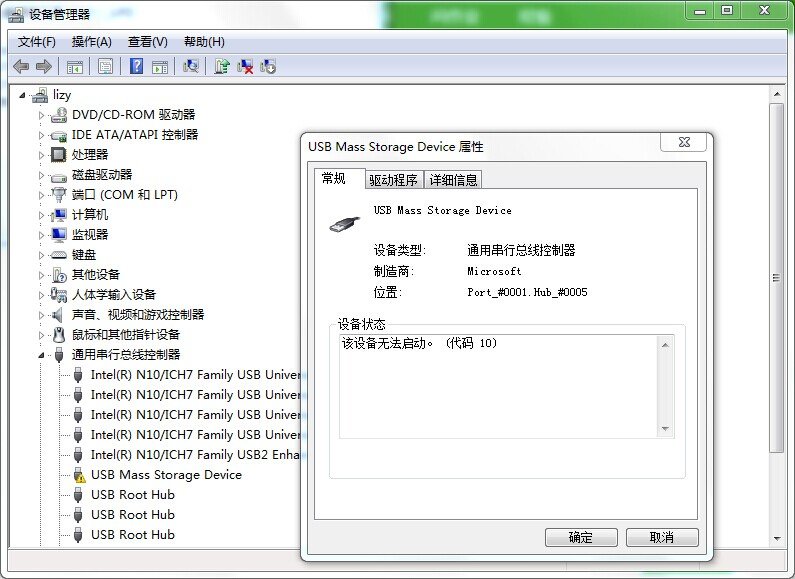The height and width of the screenshot is (579, 795).
Task: Click the 取消 button
Action: [662, 537]
